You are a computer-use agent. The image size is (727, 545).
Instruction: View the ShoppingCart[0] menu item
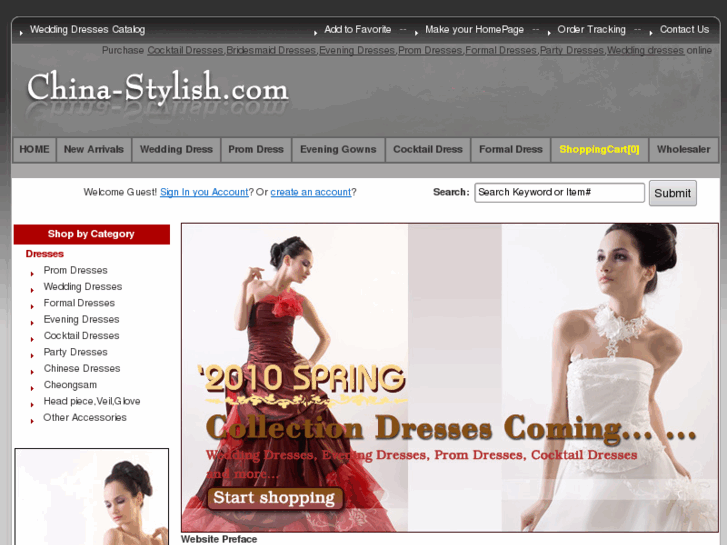[x=599, y=150]
